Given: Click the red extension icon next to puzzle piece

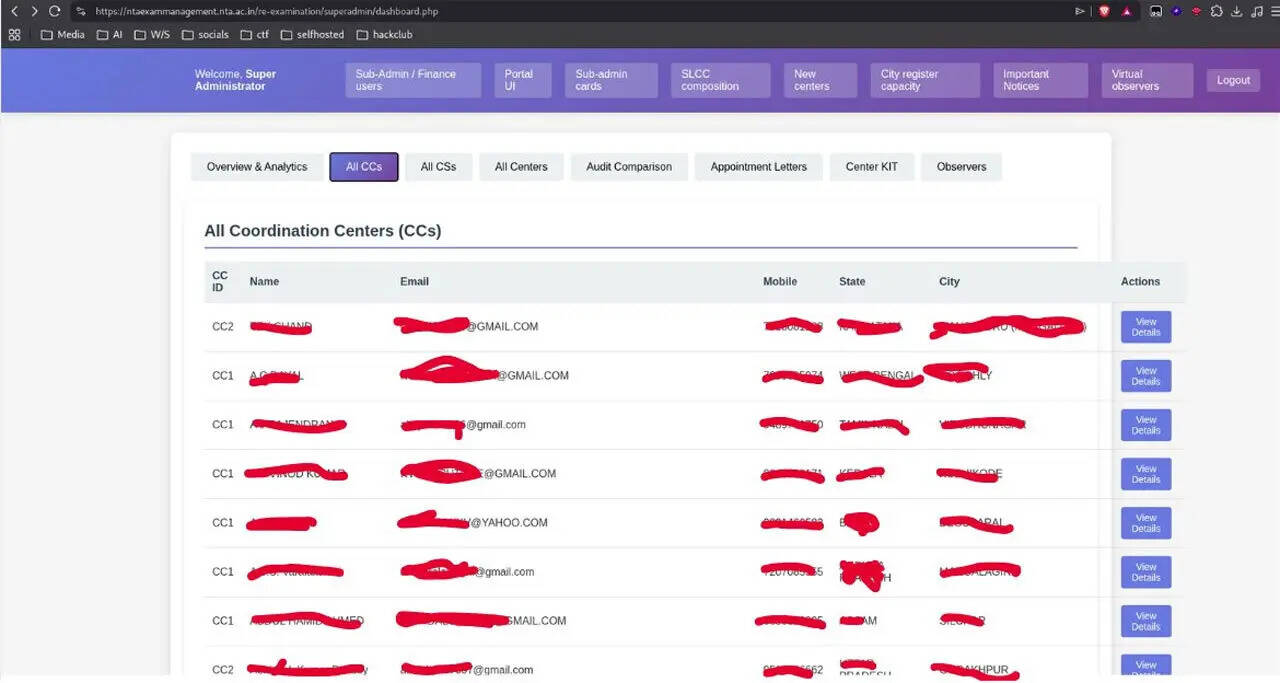Looking at the screenshot, I should (1196, 11).
